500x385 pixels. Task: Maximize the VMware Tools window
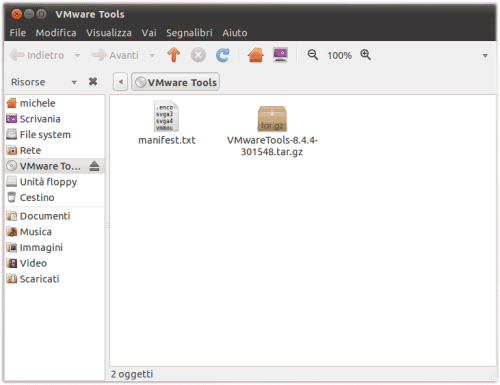point(41,14)
